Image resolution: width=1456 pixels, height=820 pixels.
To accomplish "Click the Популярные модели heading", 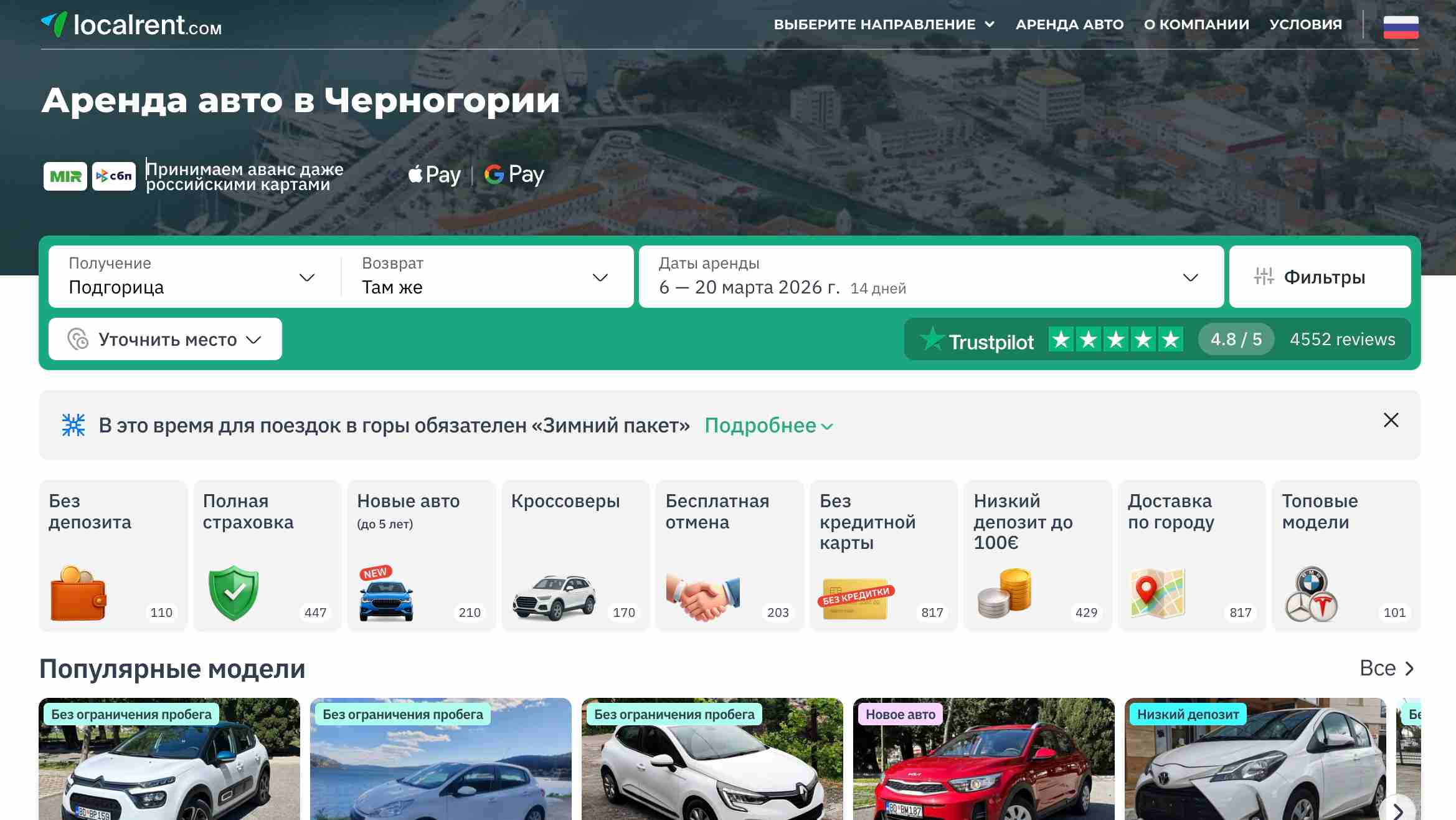I will (173, 669).
